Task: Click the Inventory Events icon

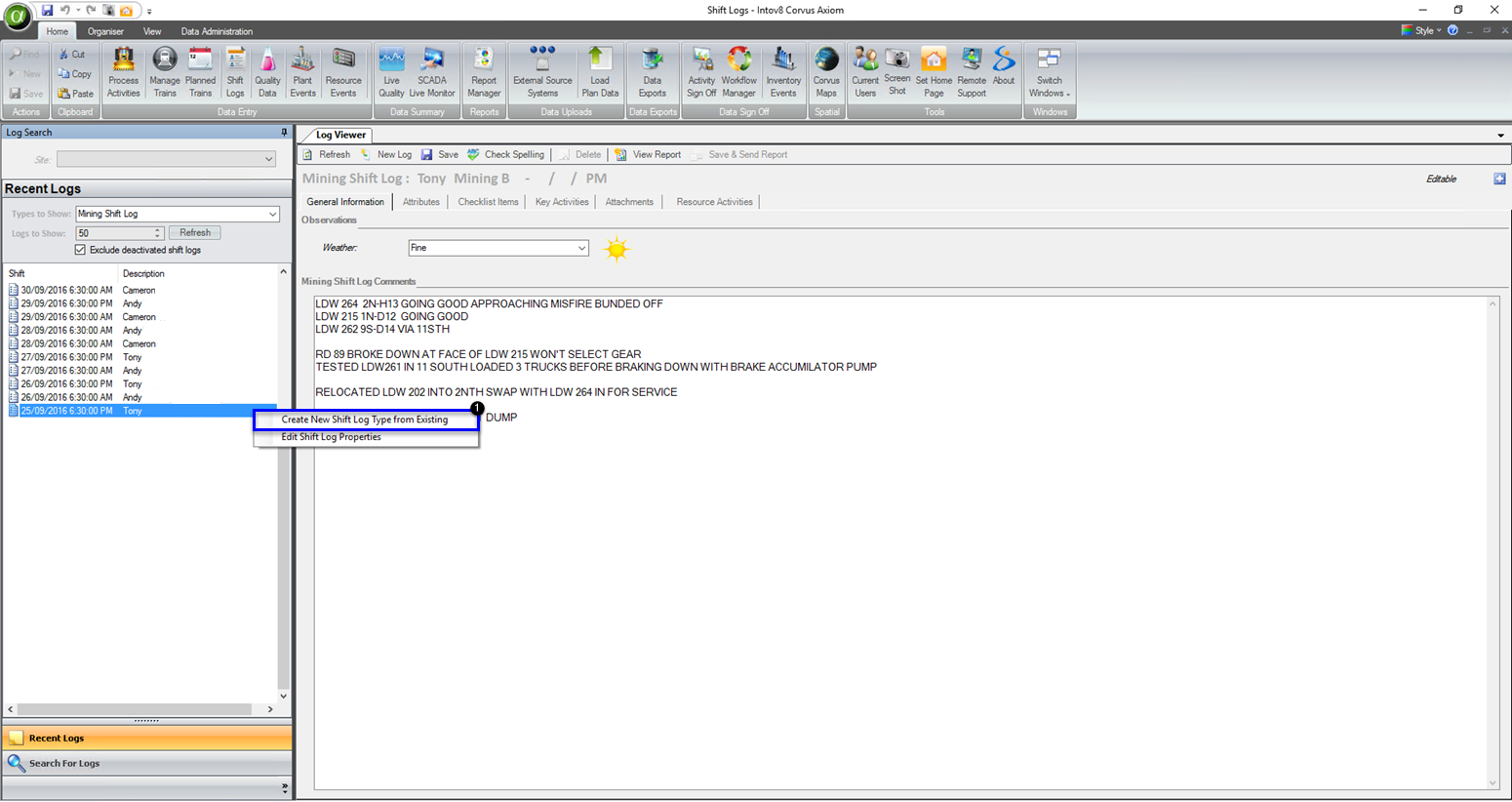Action: 783,73
